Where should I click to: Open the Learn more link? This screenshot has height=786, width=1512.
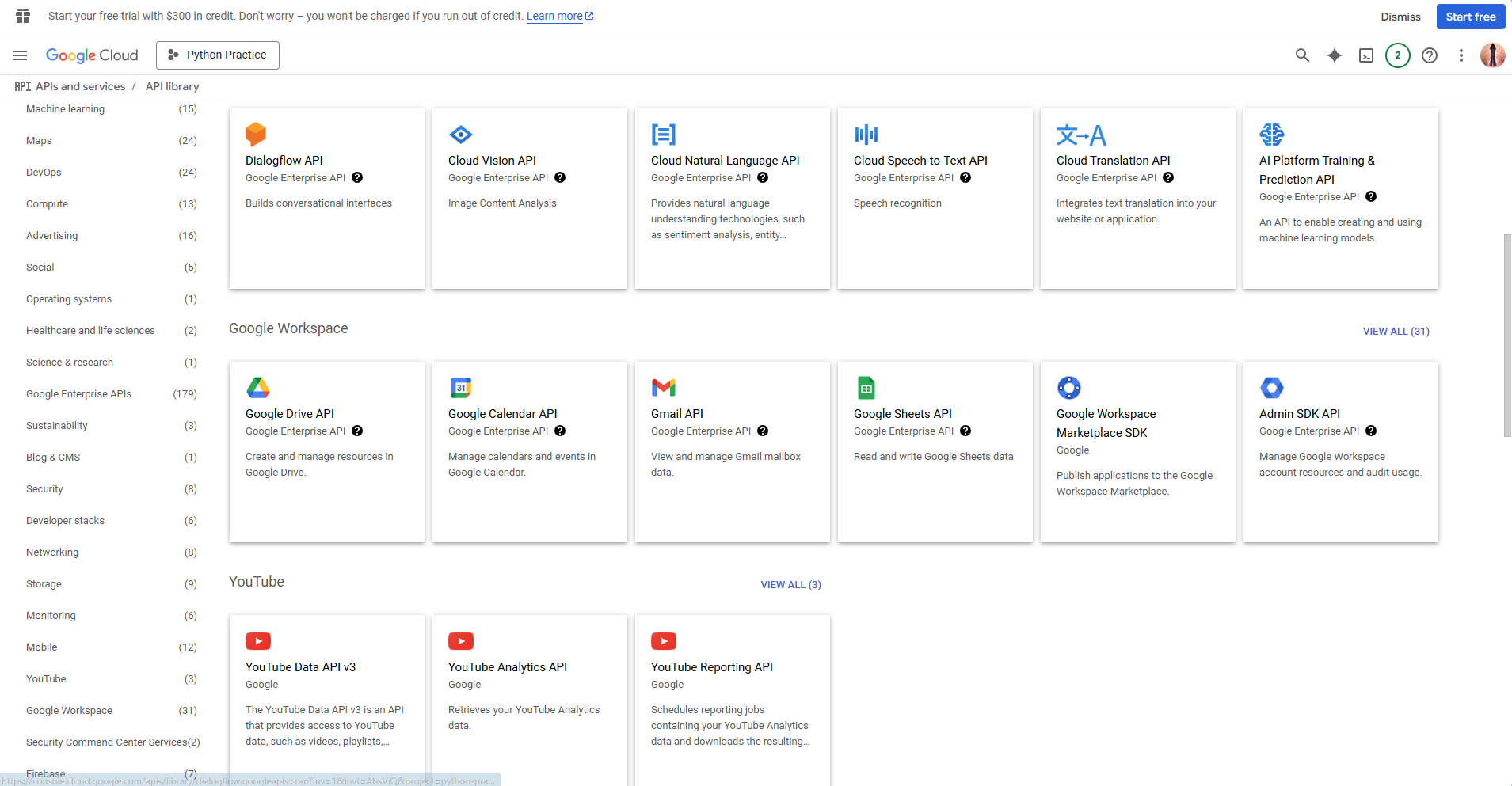tap(560, 16)
